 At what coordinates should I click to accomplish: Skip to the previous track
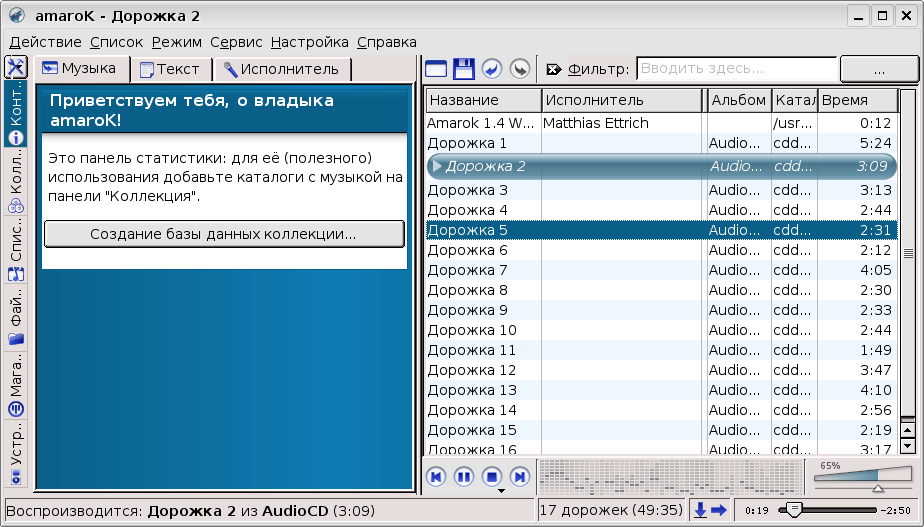[436, 476]
